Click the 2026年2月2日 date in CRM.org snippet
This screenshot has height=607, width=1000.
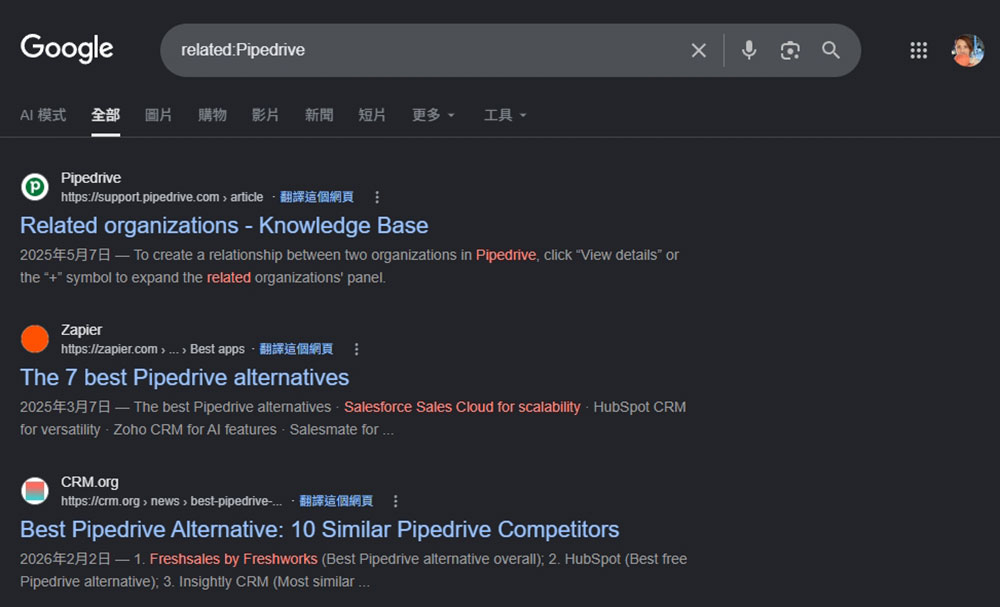click(65, 559)
